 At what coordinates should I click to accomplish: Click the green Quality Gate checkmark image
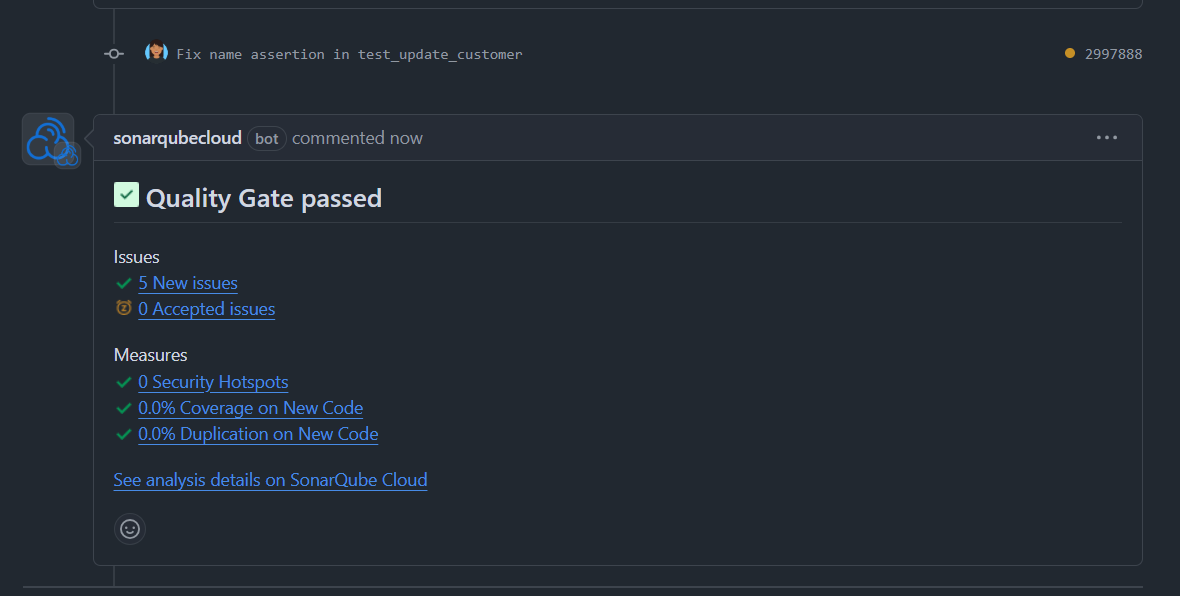click(126, 194)
